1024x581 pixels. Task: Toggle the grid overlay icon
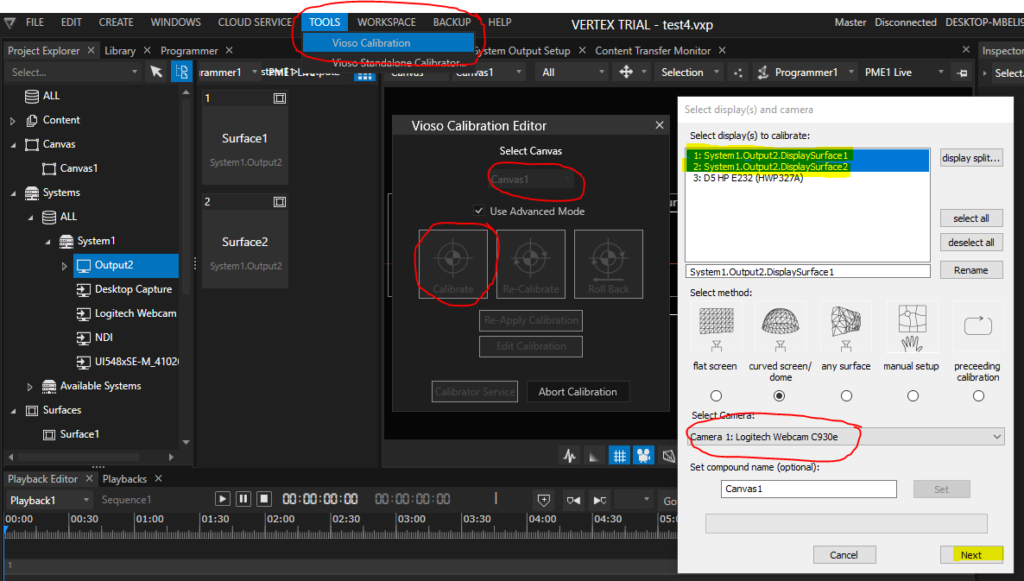pos(619,455)
